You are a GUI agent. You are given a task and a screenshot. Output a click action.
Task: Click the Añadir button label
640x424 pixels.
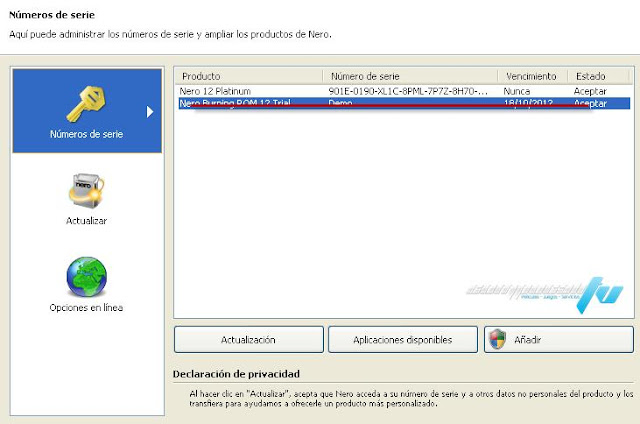point(527,340)
